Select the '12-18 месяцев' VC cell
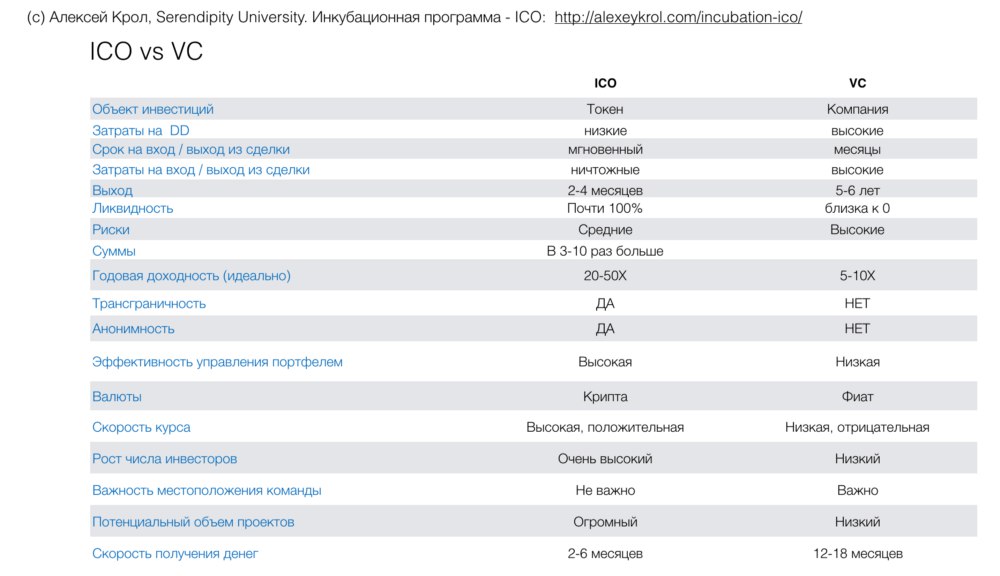1000x576 pixels. pos(857,553)
